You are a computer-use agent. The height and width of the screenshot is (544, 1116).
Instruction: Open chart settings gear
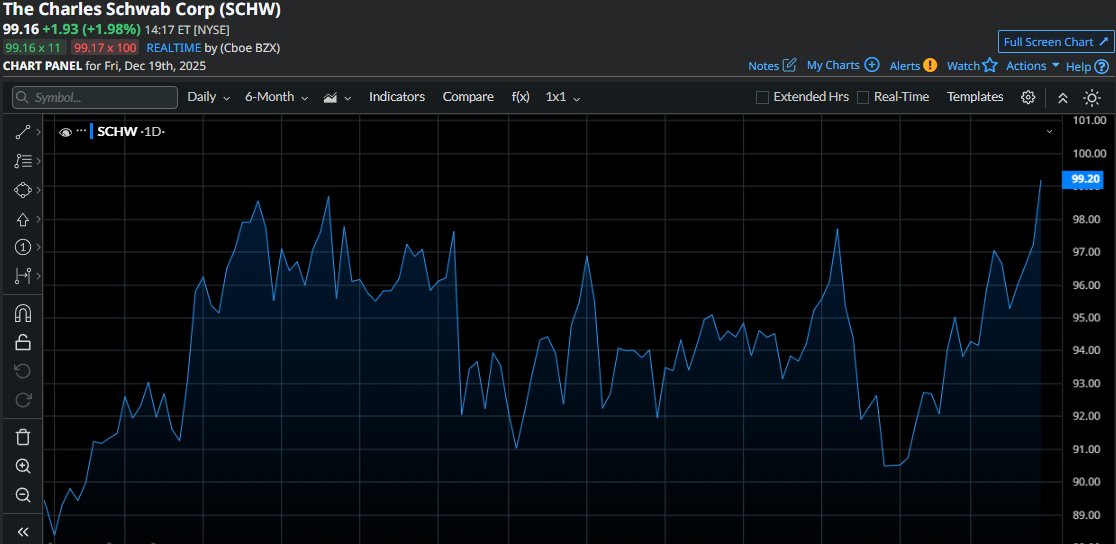click(1028, 98)
